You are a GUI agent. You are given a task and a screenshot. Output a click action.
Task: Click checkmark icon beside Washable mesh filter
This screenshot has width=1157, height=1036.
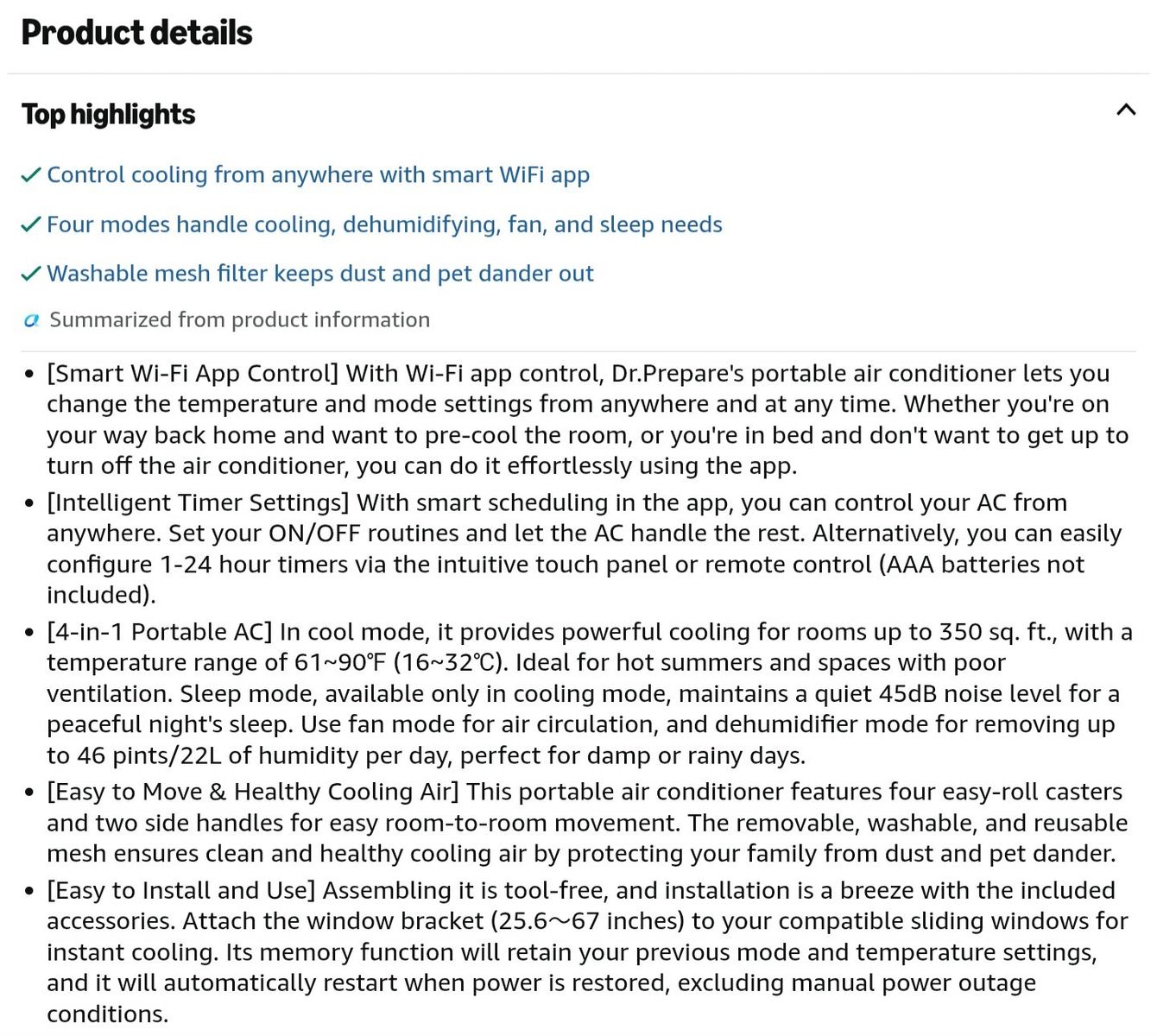[x=31, y=274]
